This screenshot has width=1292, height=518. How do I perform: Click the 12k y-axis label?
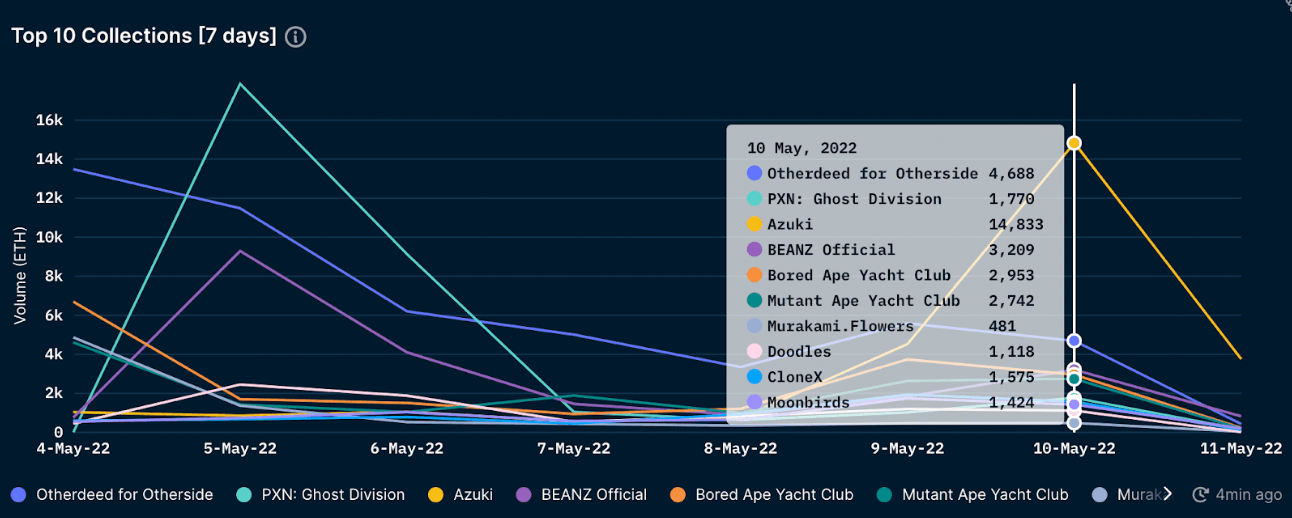[x=50, y=198]
